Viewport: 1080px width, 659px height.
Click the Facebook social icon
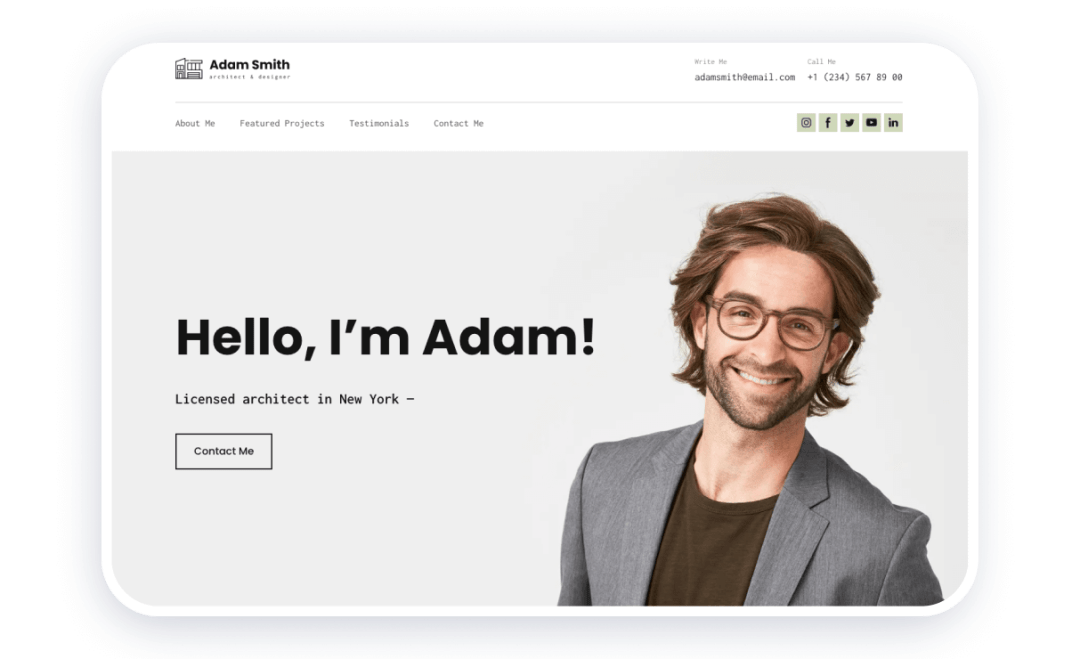(x=828, y=122)
